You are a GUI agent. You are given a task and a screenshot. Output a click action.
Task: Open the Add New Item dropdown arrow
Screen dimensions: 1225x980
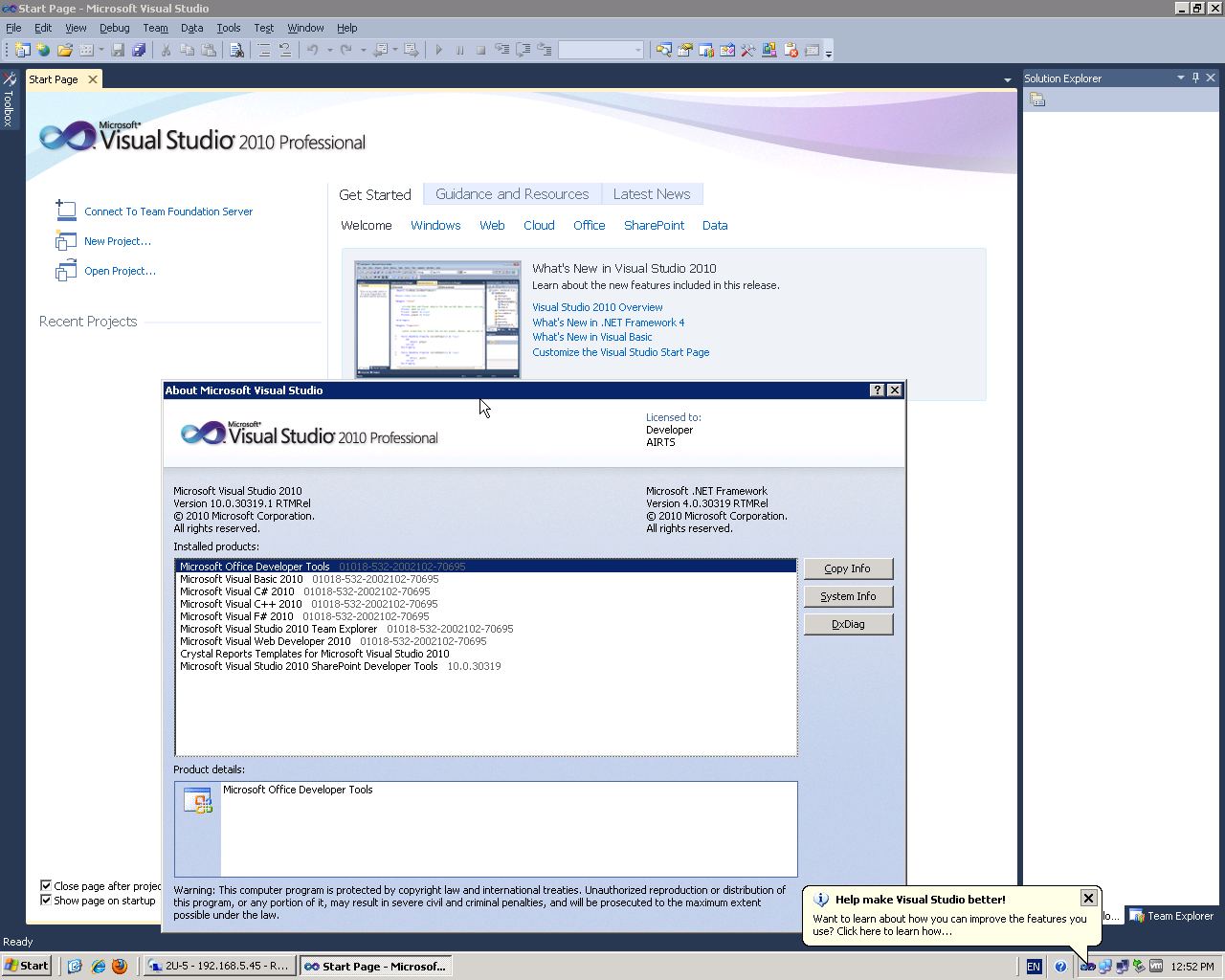[x=100, y=50]
